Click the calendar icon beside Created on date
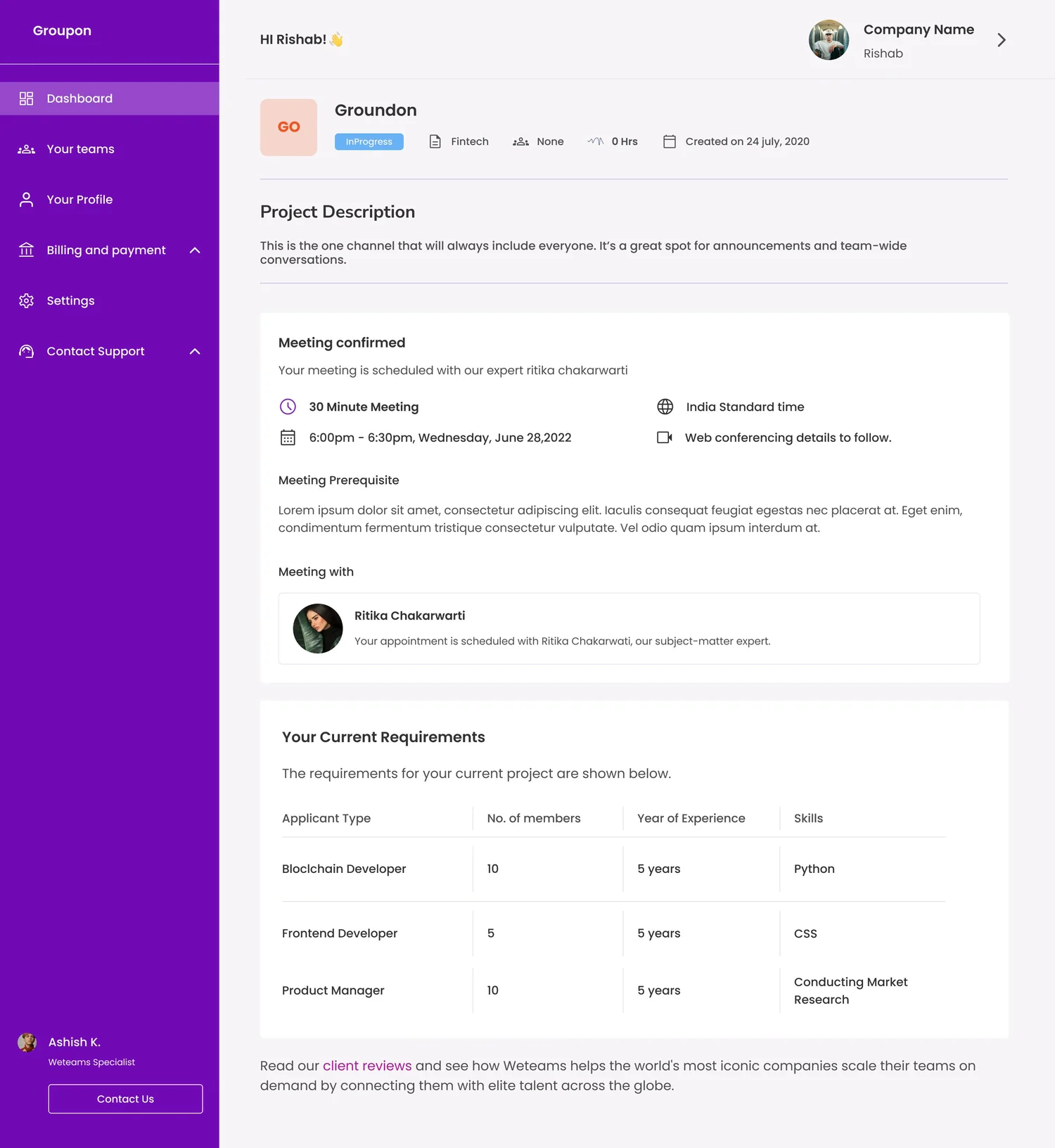This screenshot has height=1148, width=1055. tap(670, 141)
